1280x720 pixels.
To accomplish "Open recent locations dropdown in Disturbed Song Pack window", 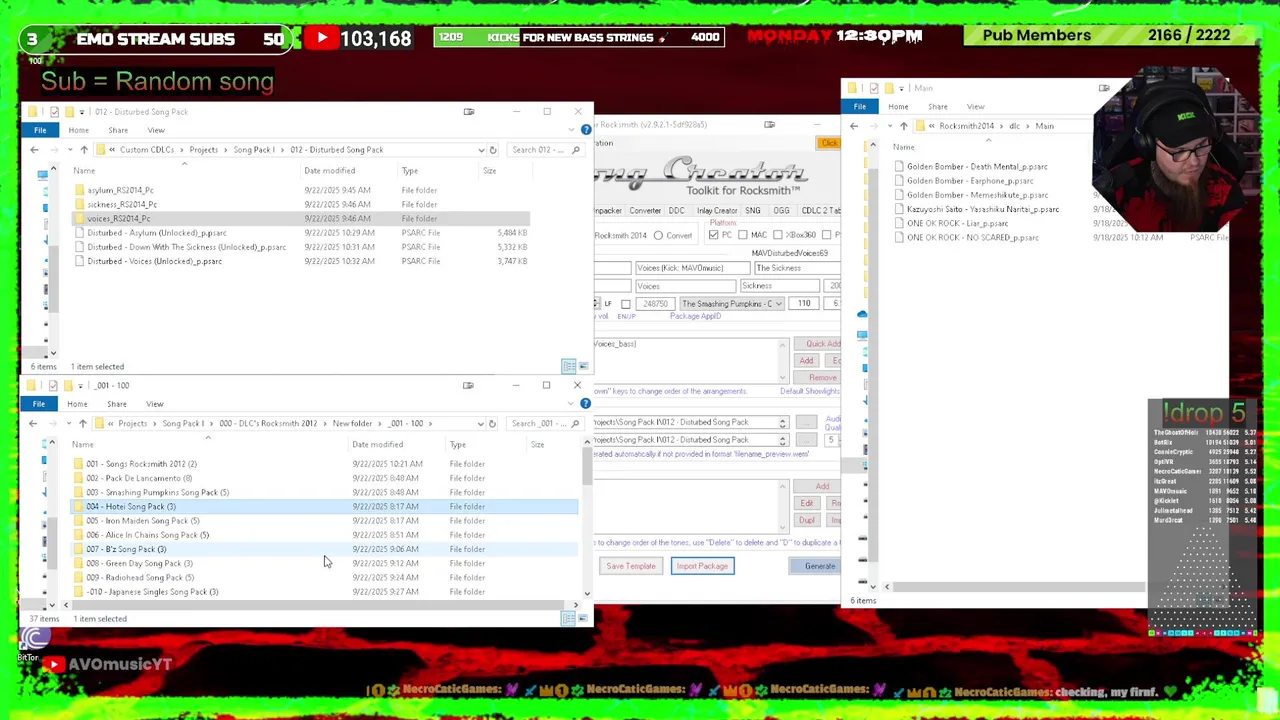I will tap(69, 150).
